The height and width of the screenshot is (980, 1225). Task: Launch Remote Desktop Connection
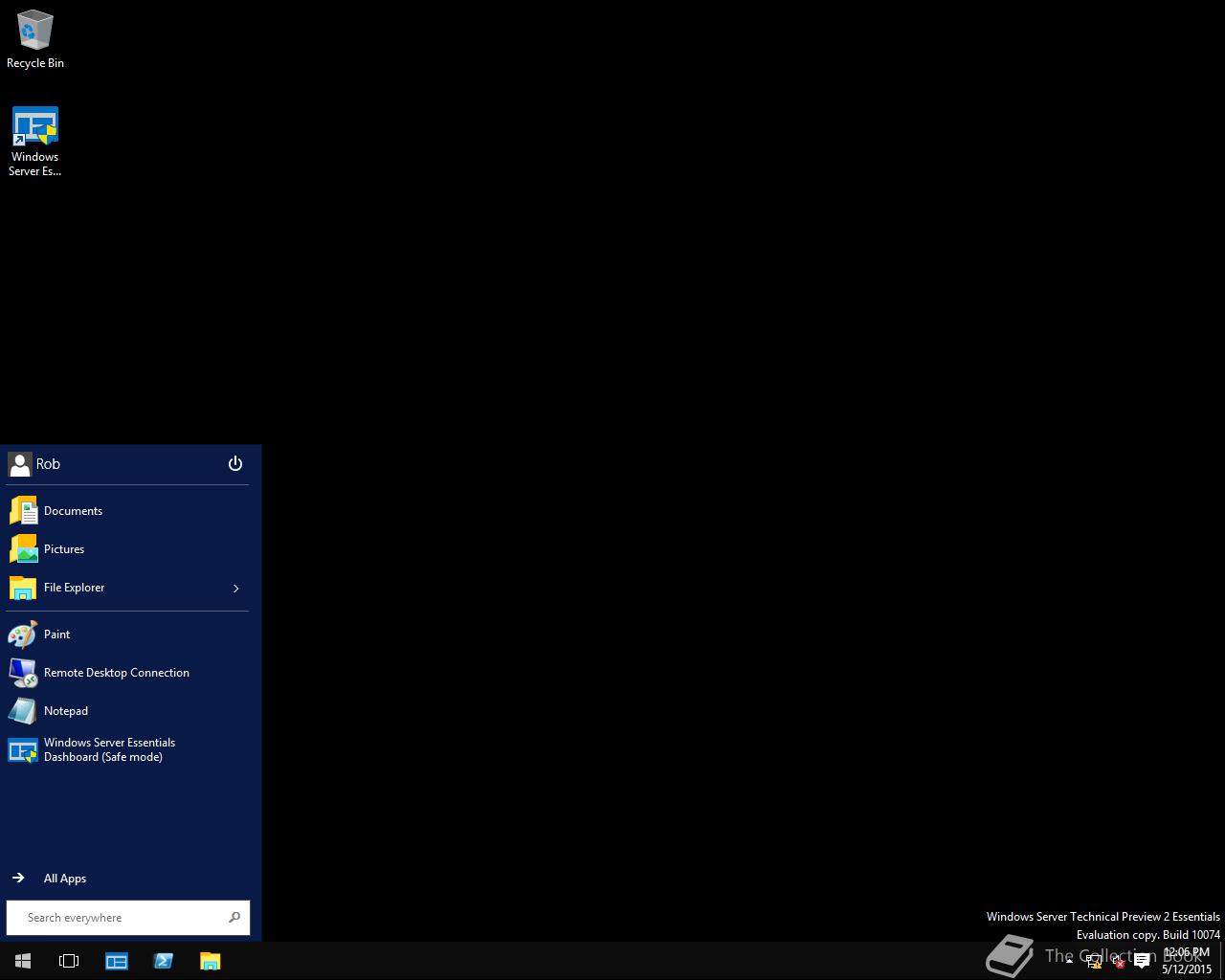[x=127, y=673]
